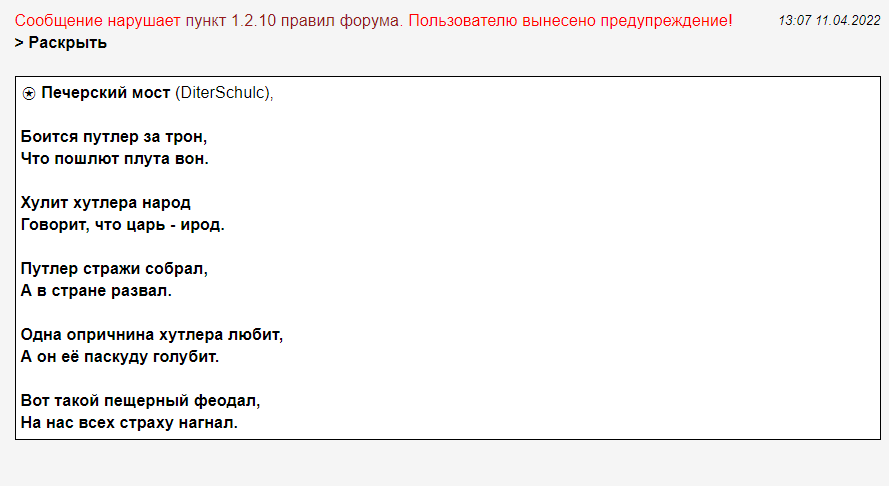Click the line 'Что пошлют плута вон.'
Image resolution: width=889 pixels, height=486 pixels.
[x=115, y=159]
